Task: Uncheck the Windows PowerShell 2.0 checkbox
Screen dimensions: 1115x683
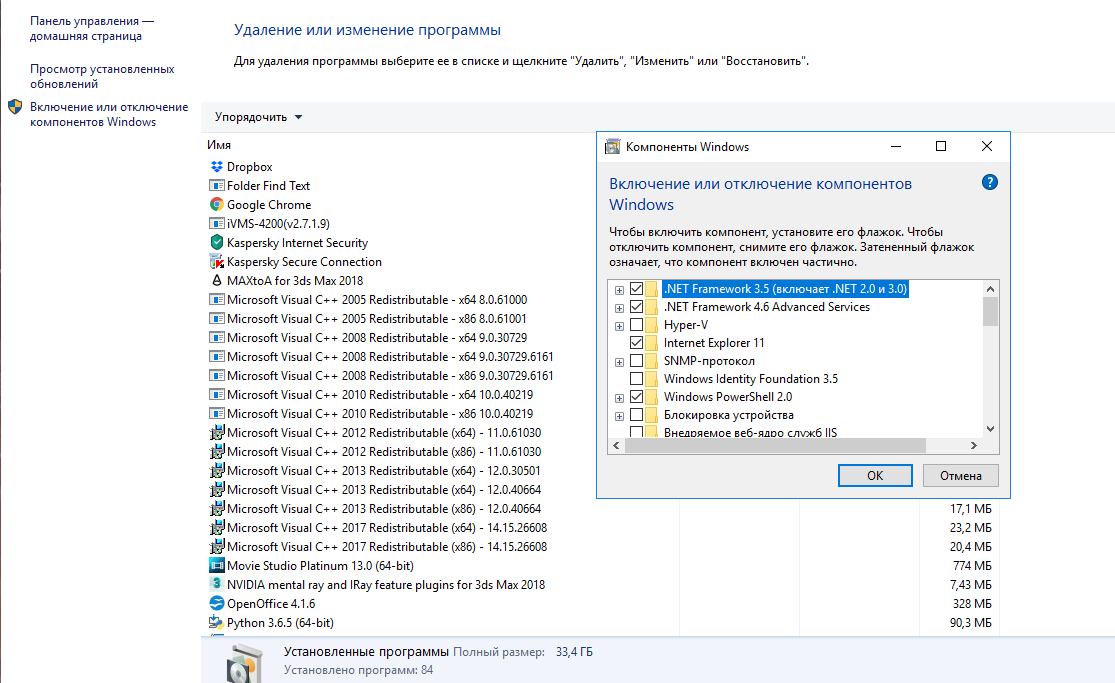Action: pos(636,397)
